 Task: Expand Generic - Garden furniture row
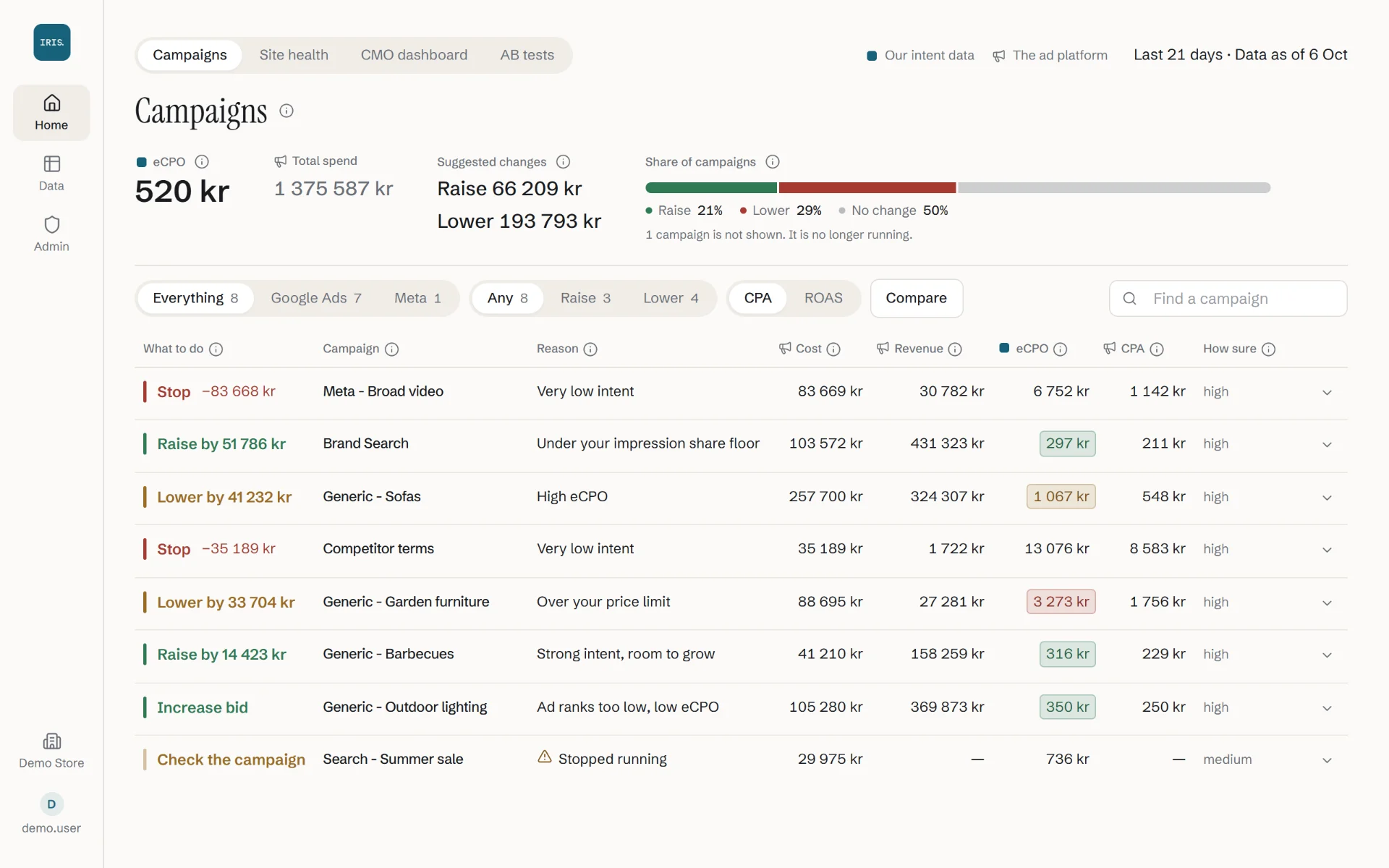(x=1327, y=603)
